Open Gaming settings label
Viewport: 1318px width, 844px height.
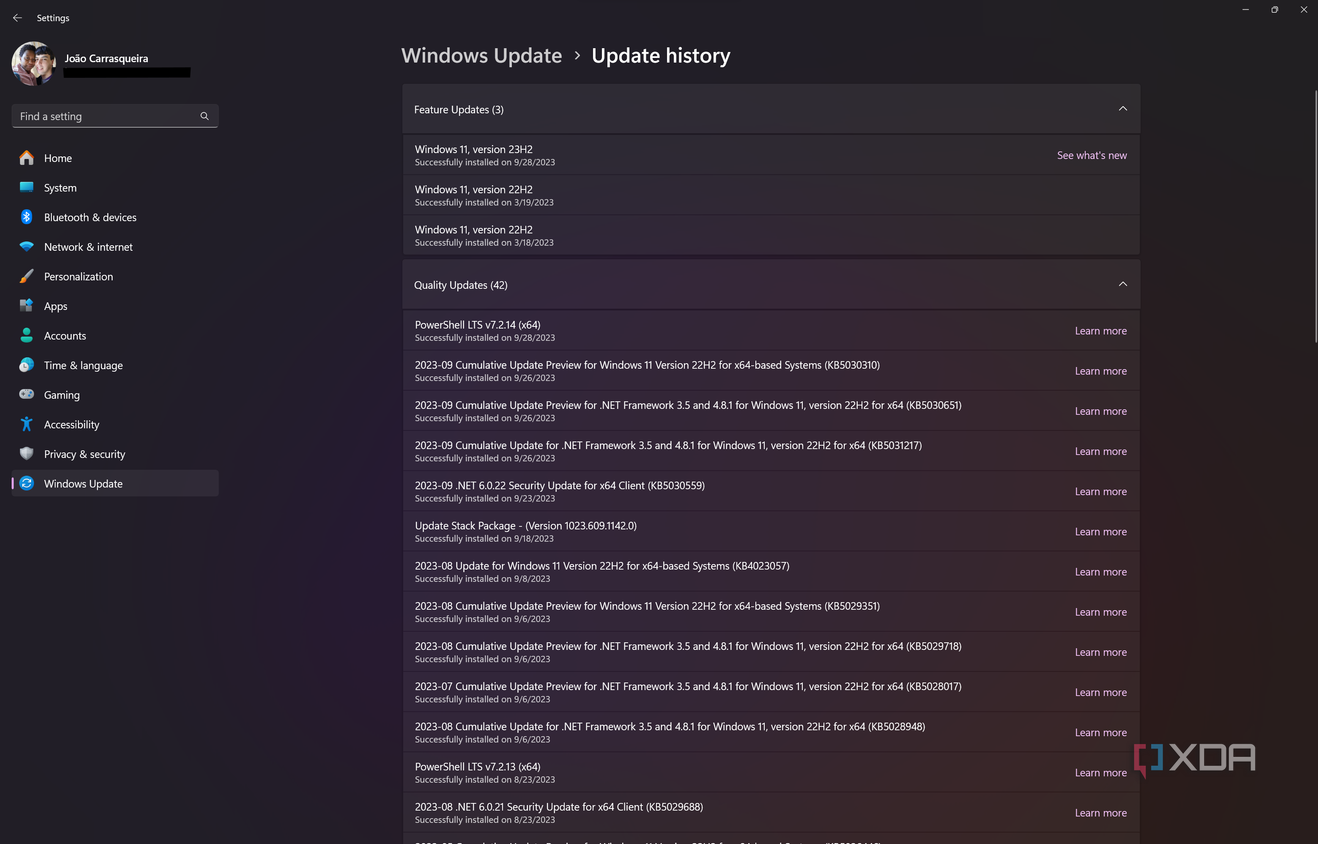coord(62,395)
